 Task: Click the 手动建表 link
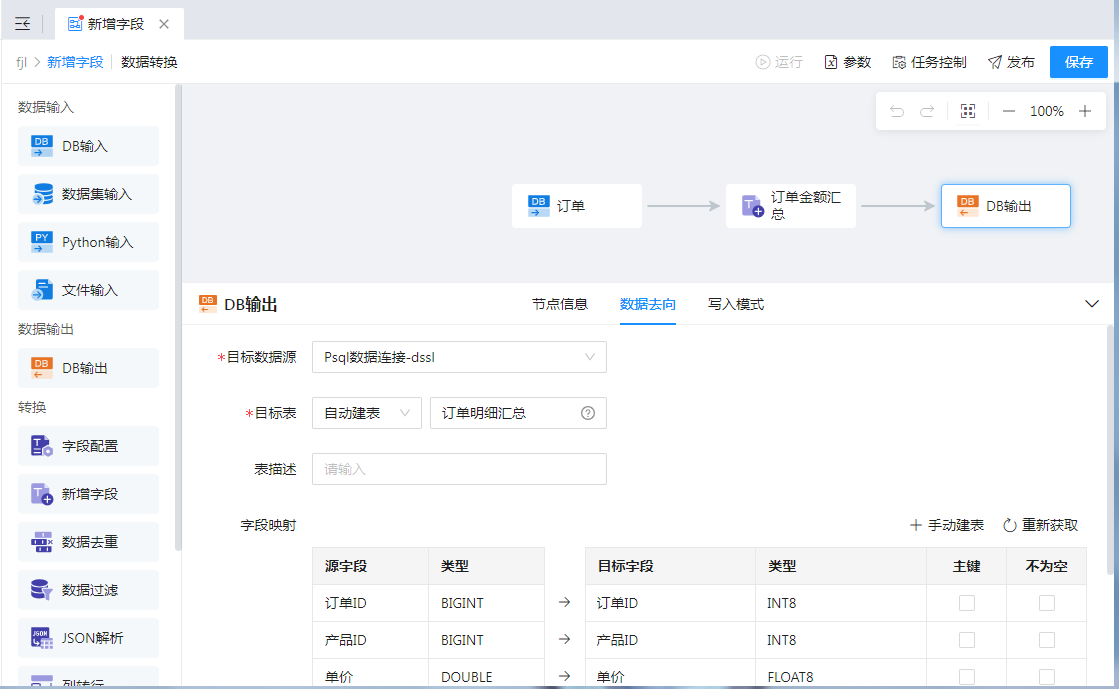(x=946, y=525)
